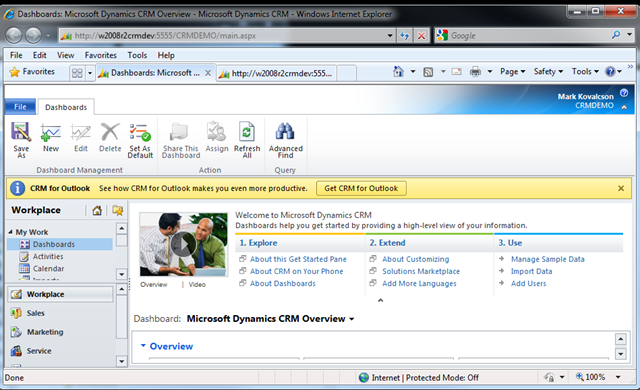Click Set As Default ribbon icon
Screen dimensions: 640x390
(x=140, y=132)
